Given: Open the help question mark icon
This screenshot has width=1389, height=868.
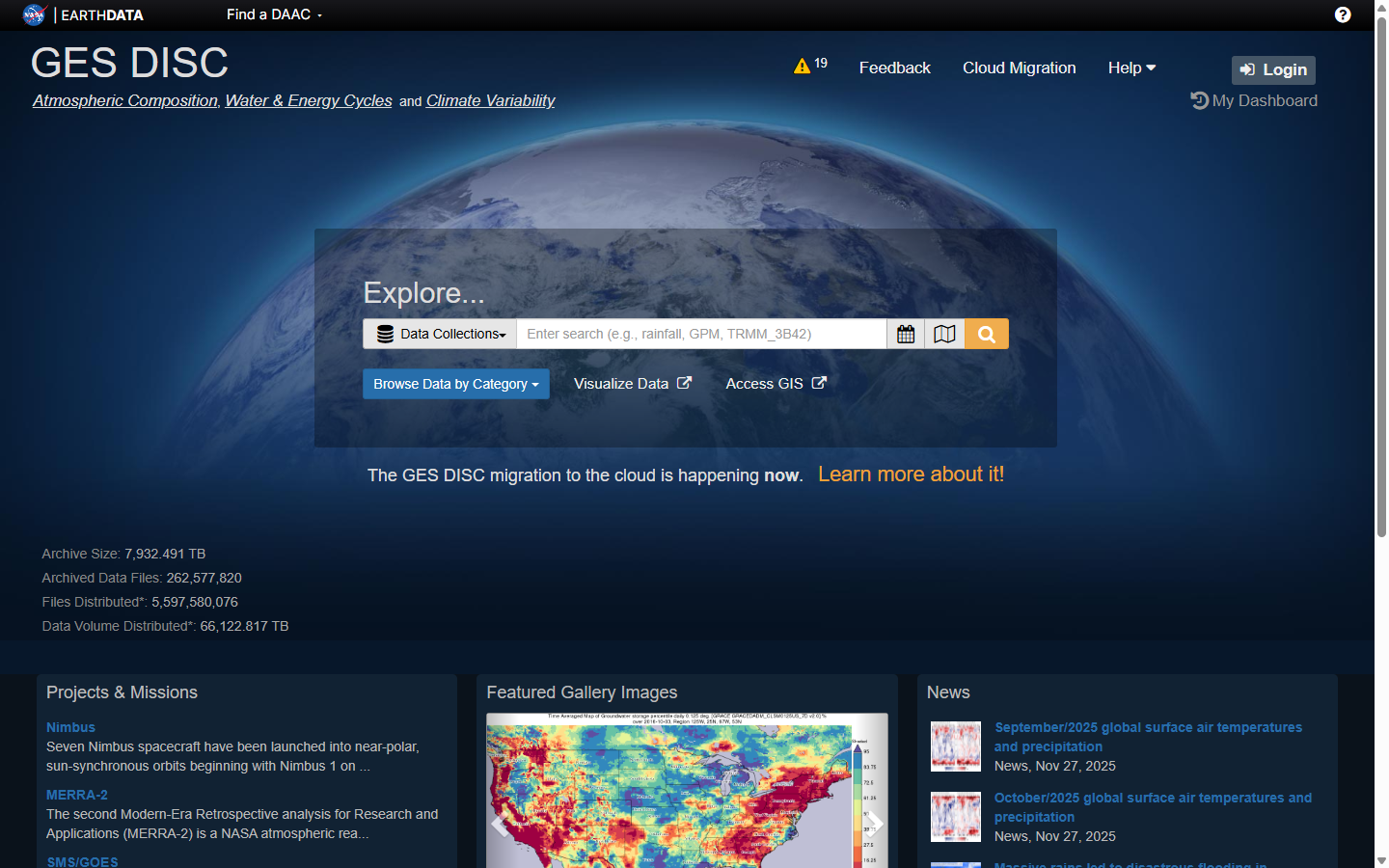Looking at the screenshot, I should pos(1343,14).
